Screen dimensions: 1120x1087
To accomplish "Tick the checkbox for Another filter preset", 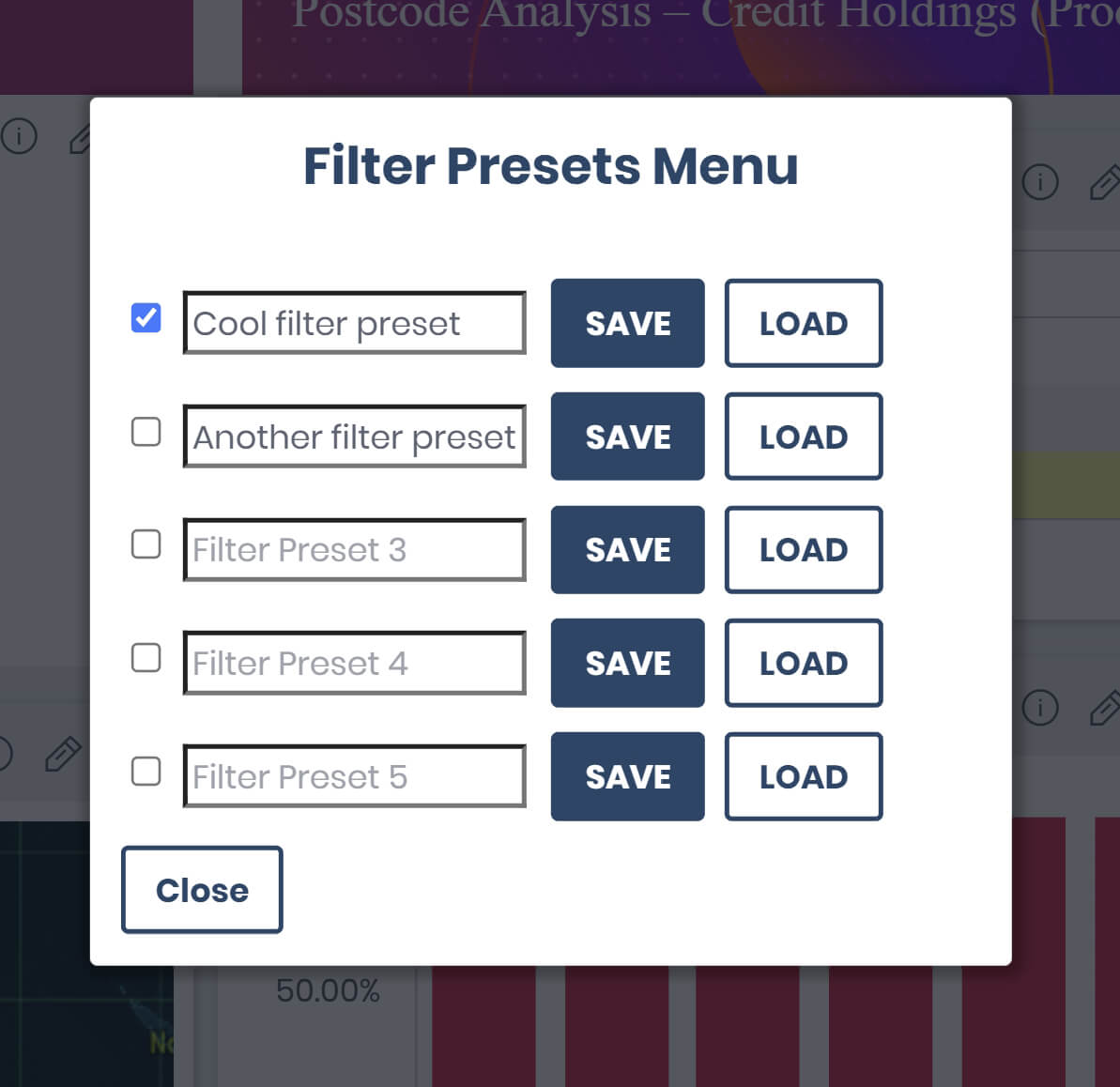I will 146,432.
